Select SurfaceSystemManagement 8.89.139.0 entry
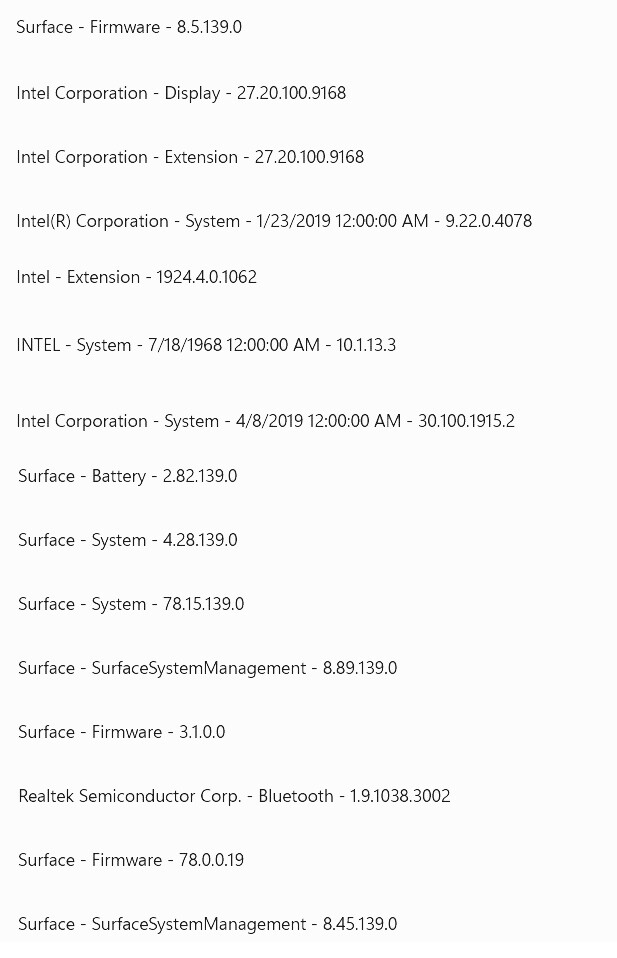This screenshot has width=617, height=958. (x=208, y=668)
